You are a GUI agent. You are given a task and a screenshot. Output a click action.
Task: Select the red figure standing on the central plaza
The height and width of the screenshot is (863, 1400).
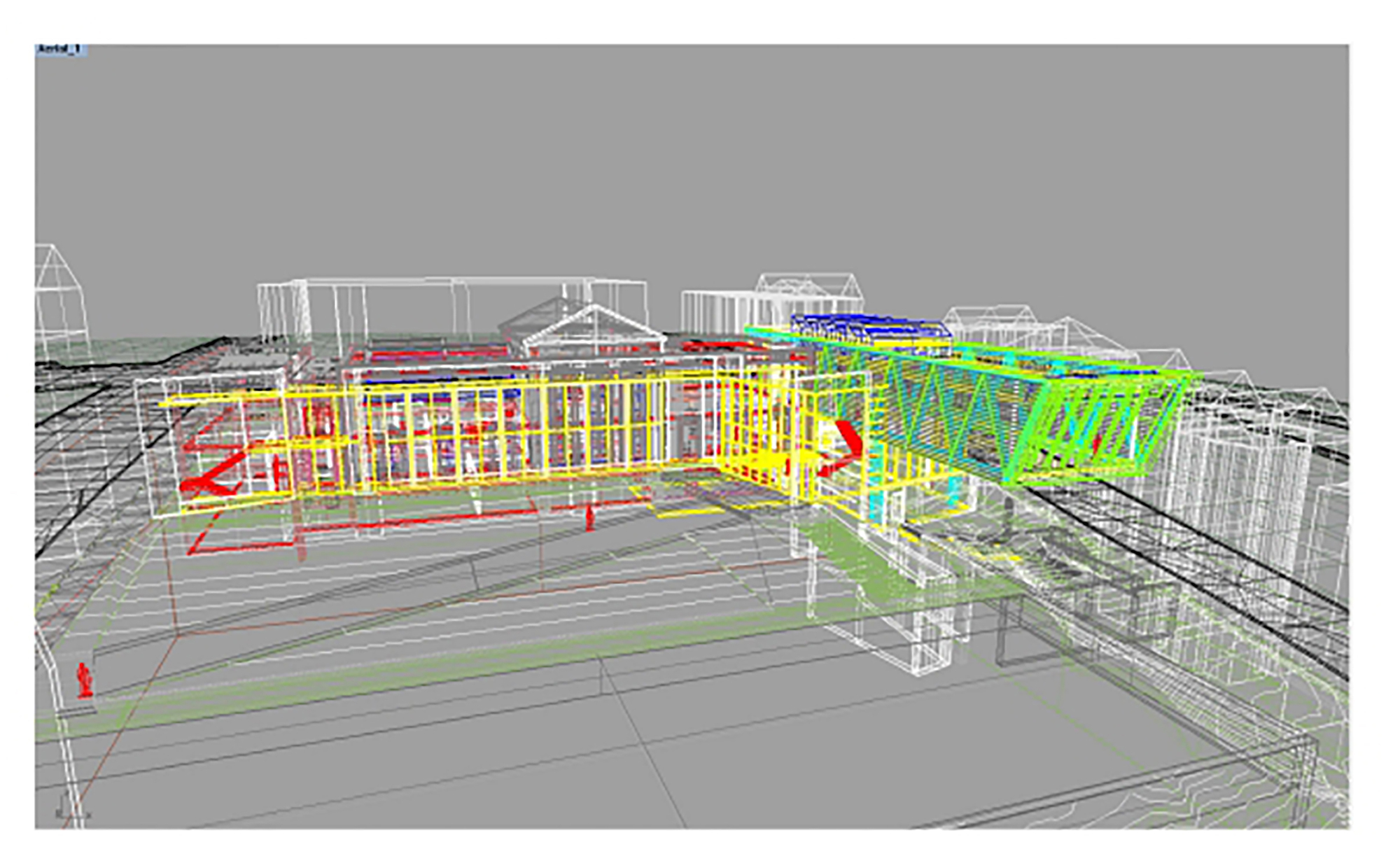coord(589,519)
